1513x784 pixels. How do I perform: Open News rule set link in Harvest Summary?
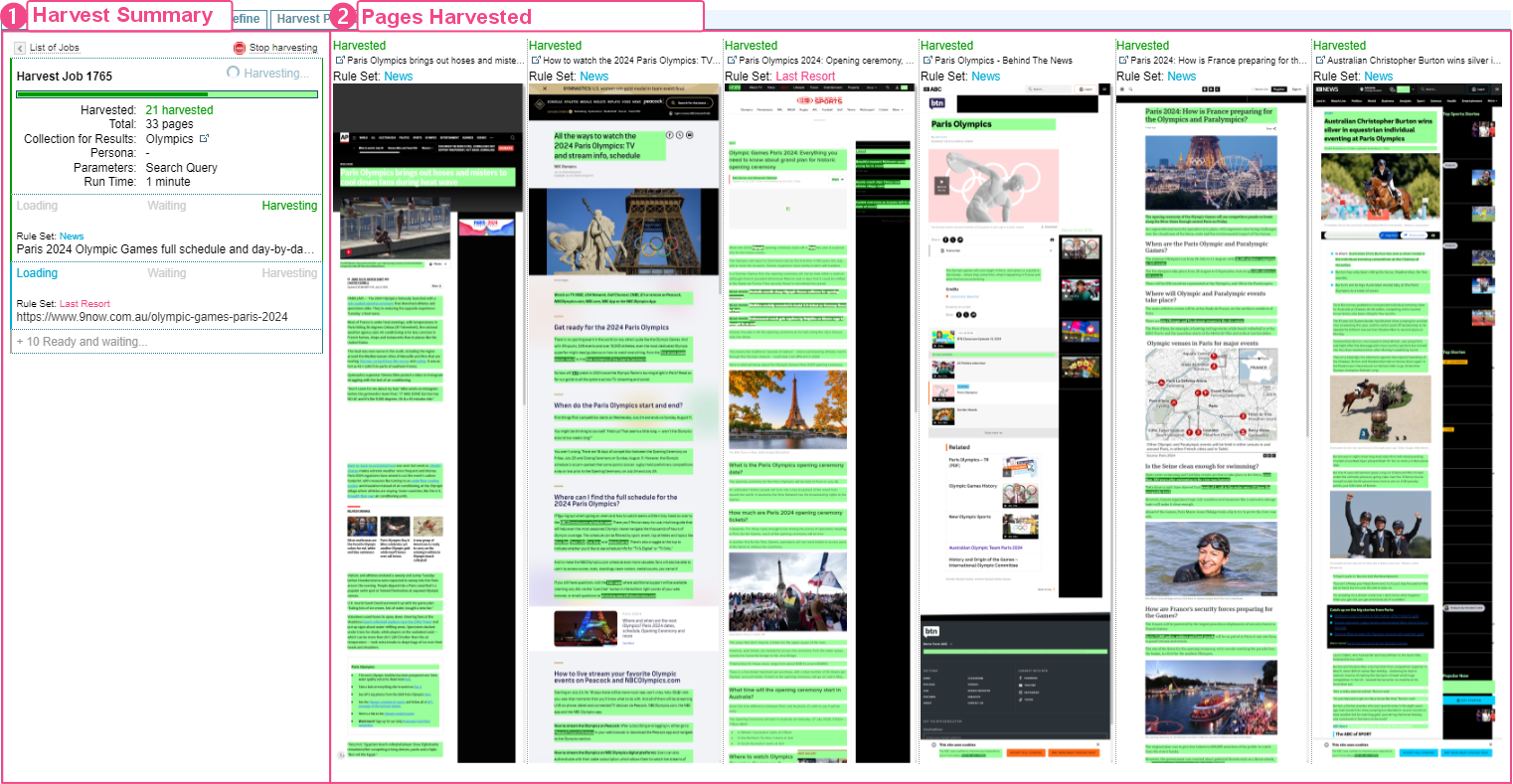pyautogui.click(x=72, y=236)
